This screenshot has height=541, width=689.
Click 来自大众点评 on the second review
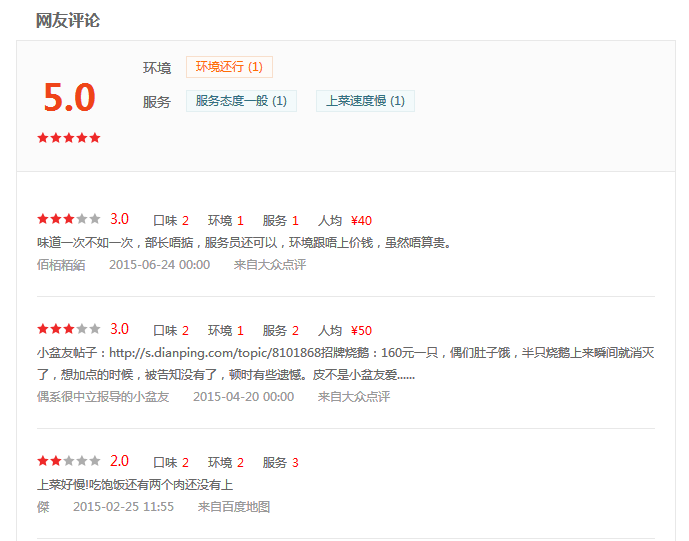coord(354,397)
